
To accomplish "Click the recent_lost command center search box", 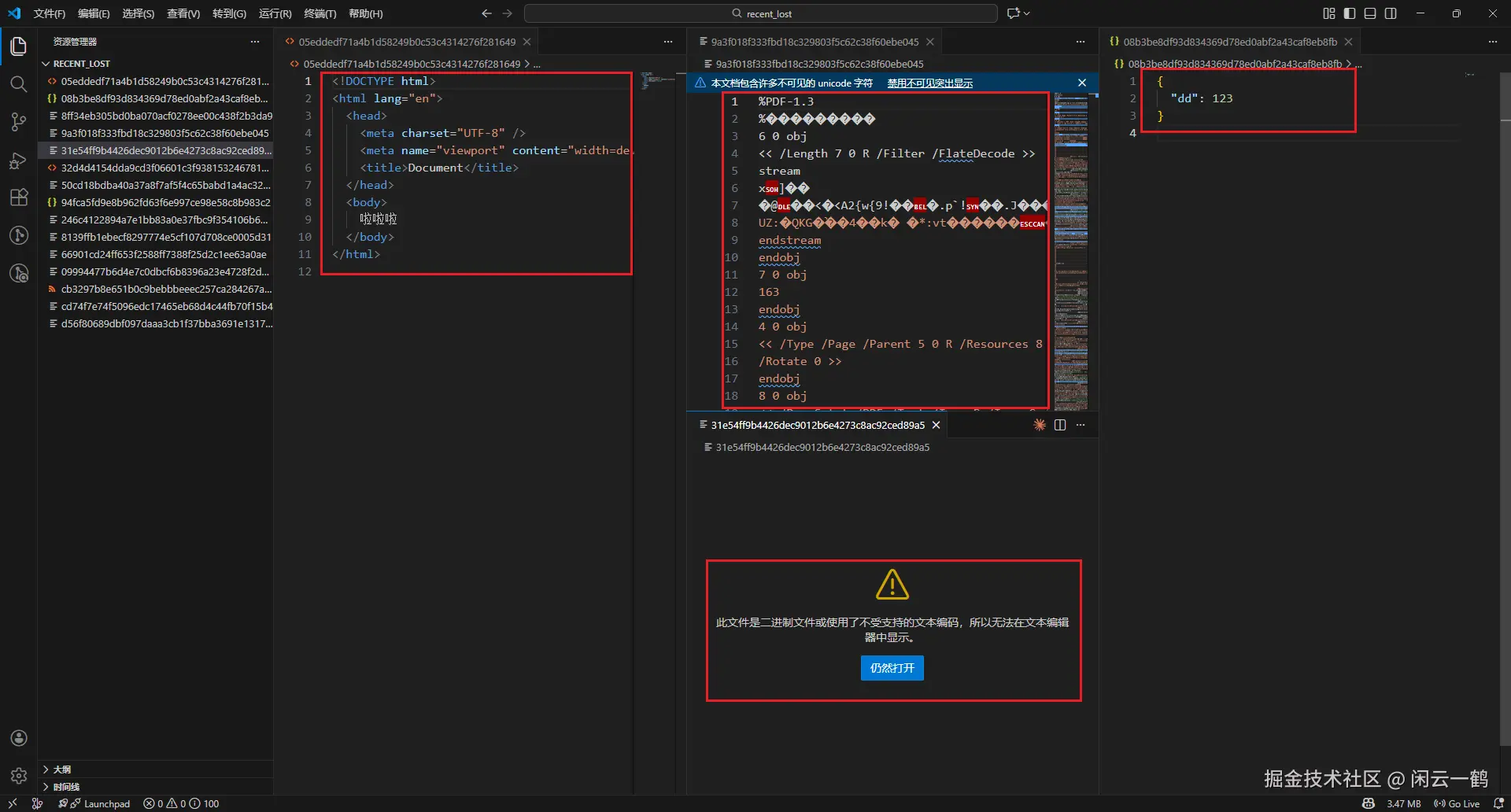I will pos(760,13).
